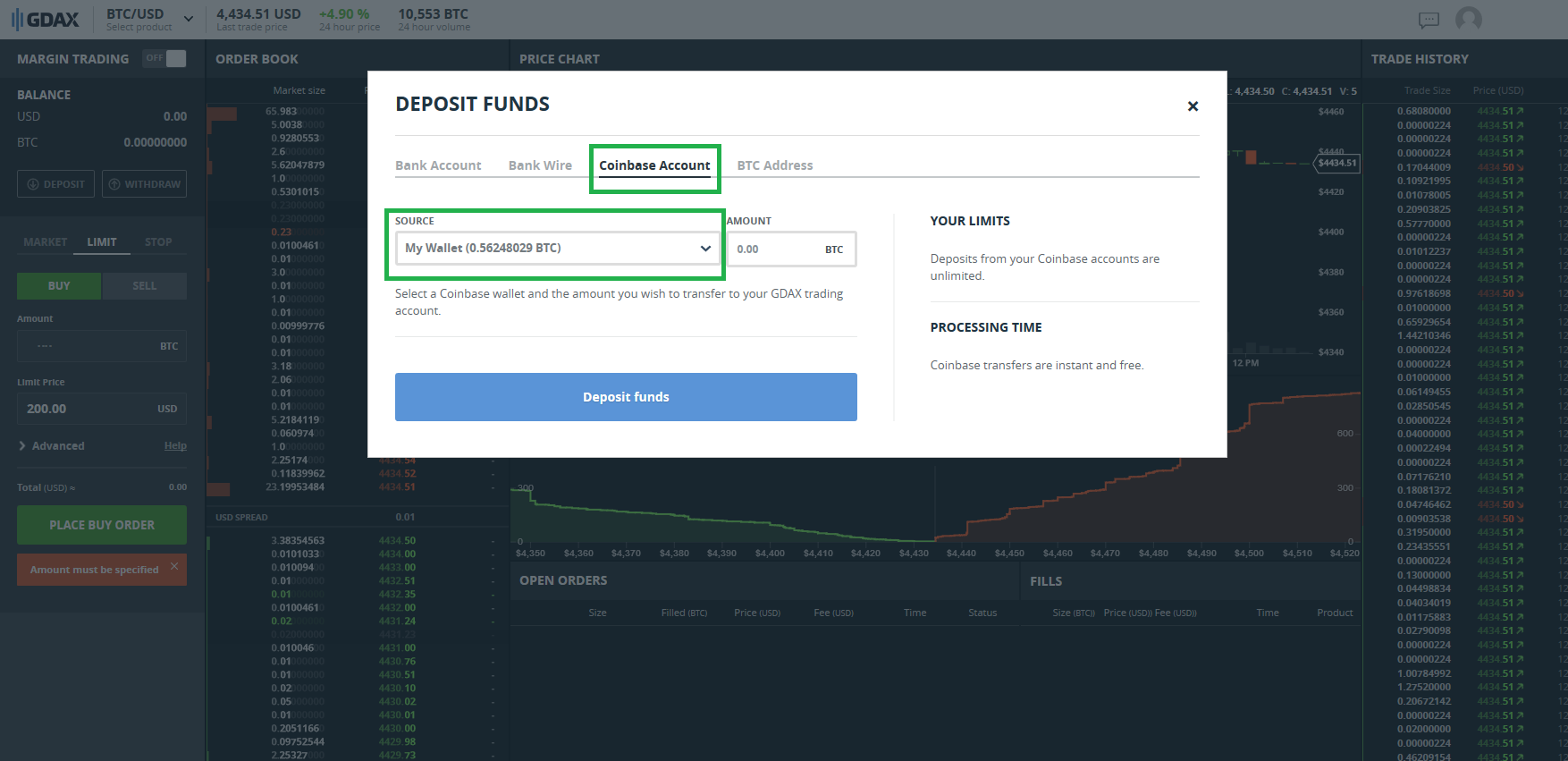Click the Your Limits heading
The height and width of the screenshot is (761, 1568).
point(970,221)
